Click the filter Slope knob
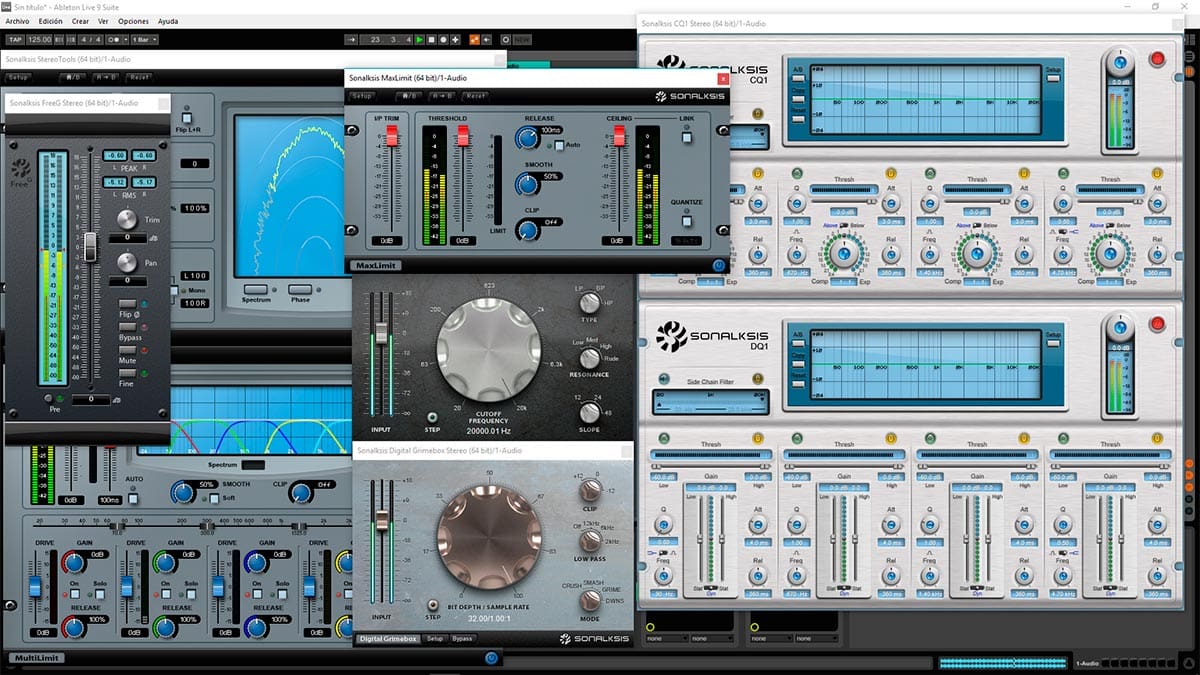This screenshot has width=1200, height=675. (x=590, y=412)
